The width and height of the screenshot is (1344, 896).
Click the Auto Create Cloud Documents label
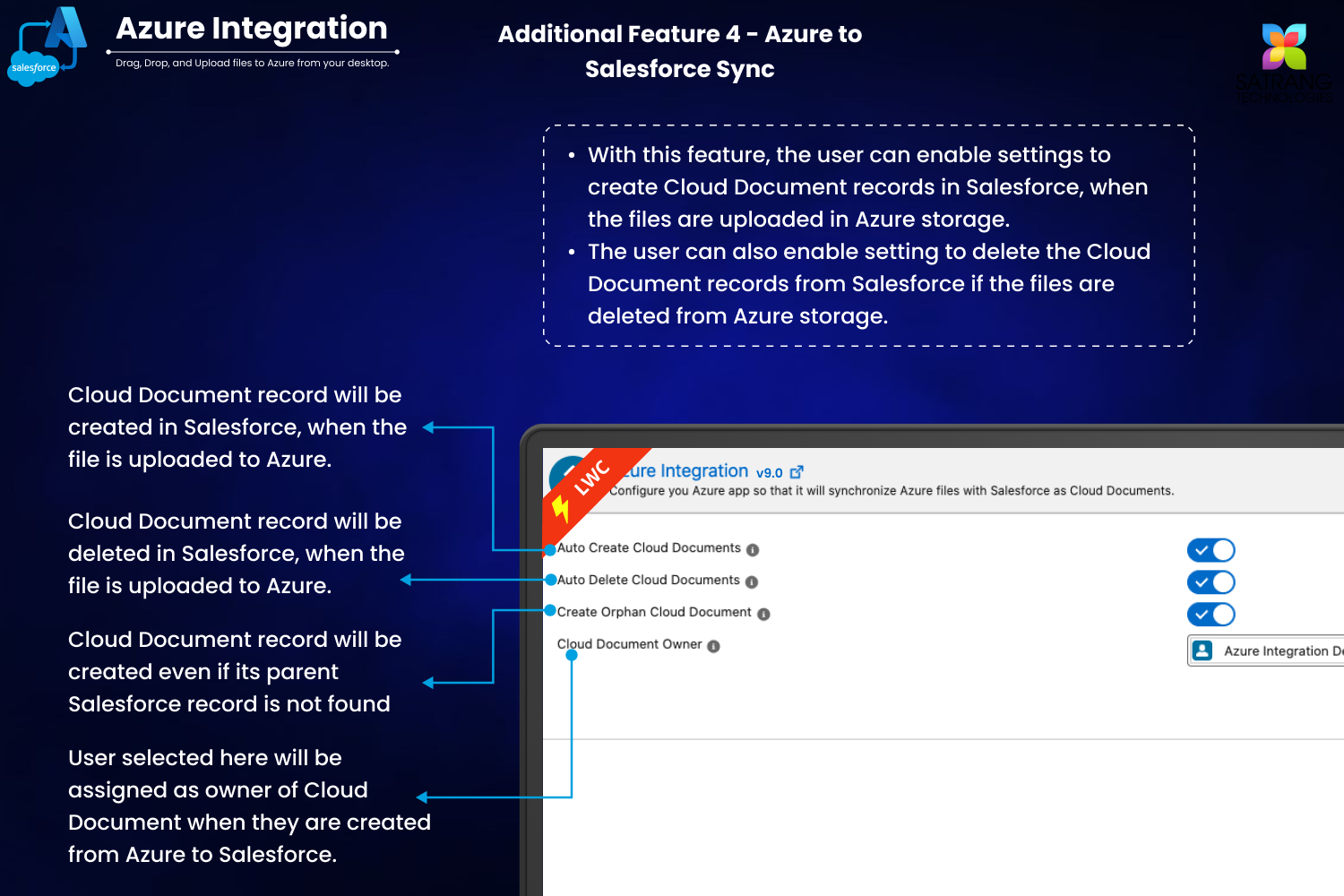(x=649, y=547)
